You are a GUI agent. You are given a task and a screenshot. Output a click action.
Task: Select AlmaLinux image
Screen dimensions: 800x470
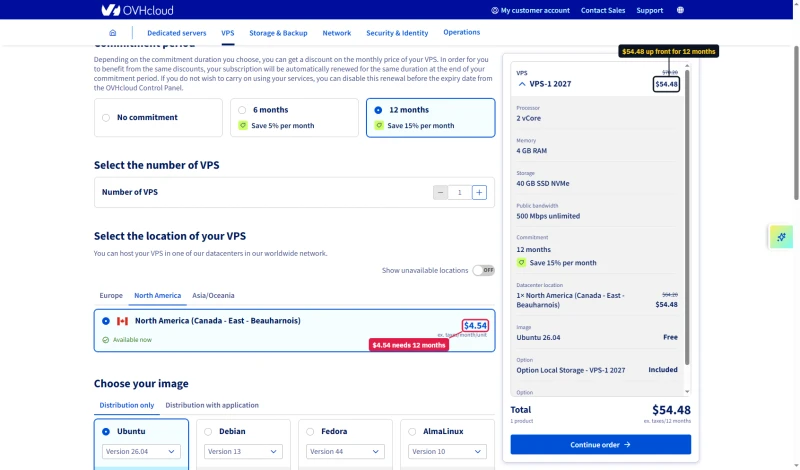click(412, 432)
